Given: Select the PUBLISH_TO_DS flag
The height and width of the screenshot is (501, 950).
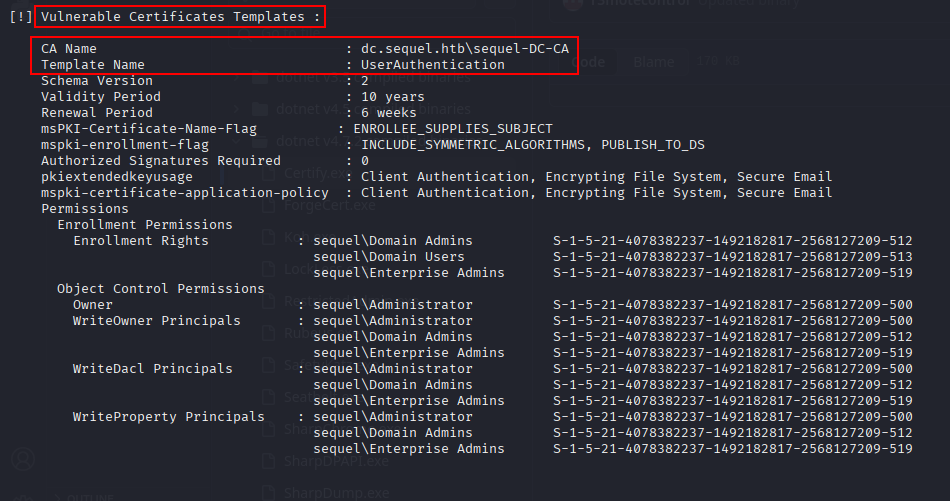Looking at the screenshot, I should click(653, 145).
